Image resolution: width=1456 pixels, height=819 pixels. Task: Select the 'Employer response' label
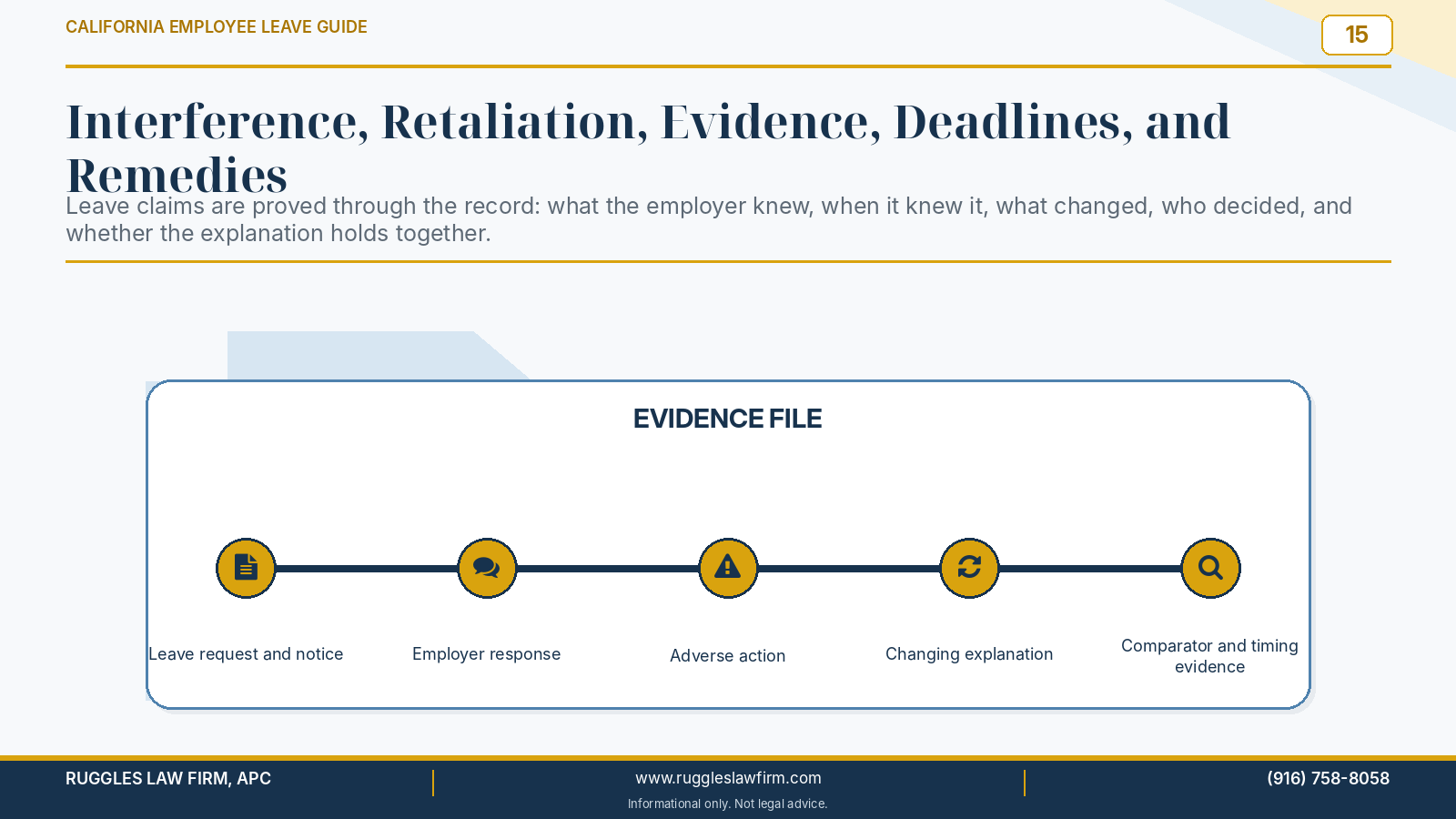pyautogui.click(x=487, y=654)
